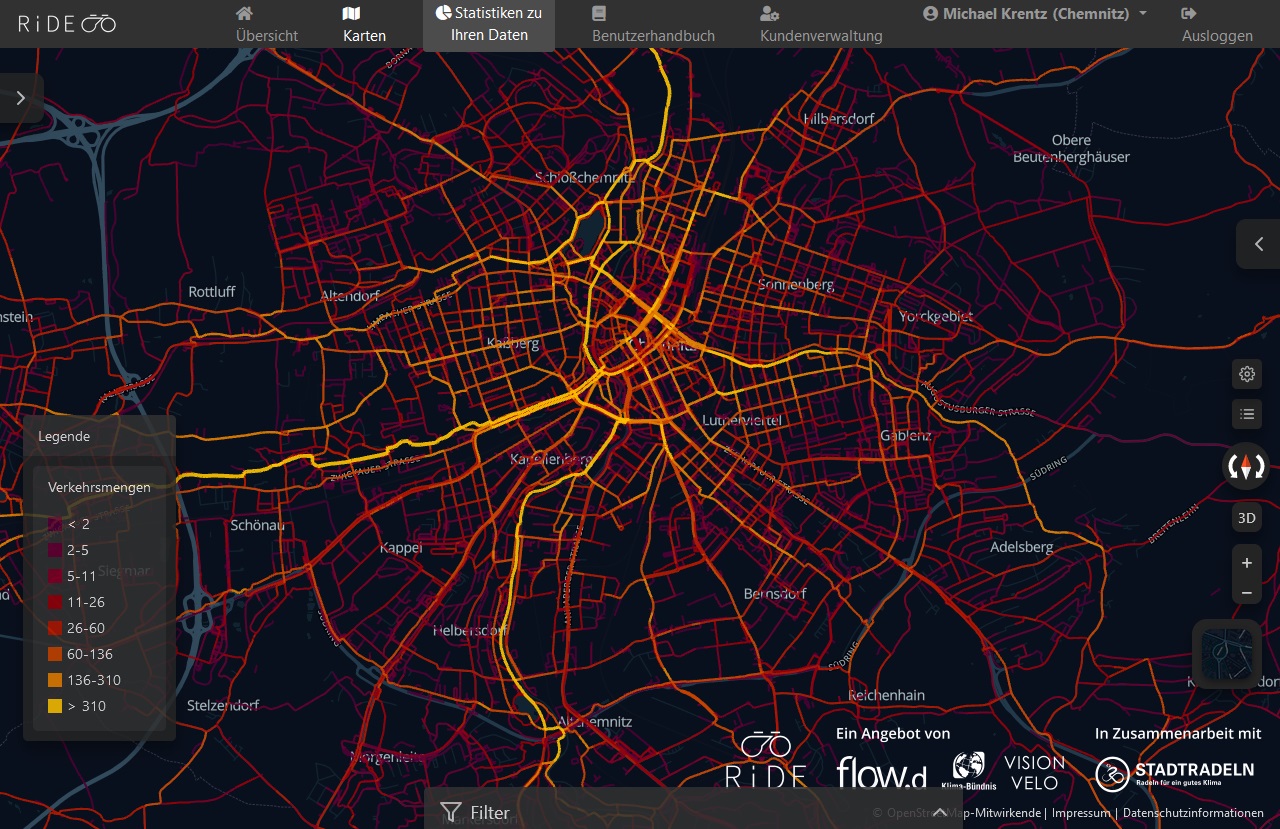Image resolution: width=1280 pixels, height=829 pixels.
Task: Open Datenschutzinformationen link
Action: (x=1193, y=813)
